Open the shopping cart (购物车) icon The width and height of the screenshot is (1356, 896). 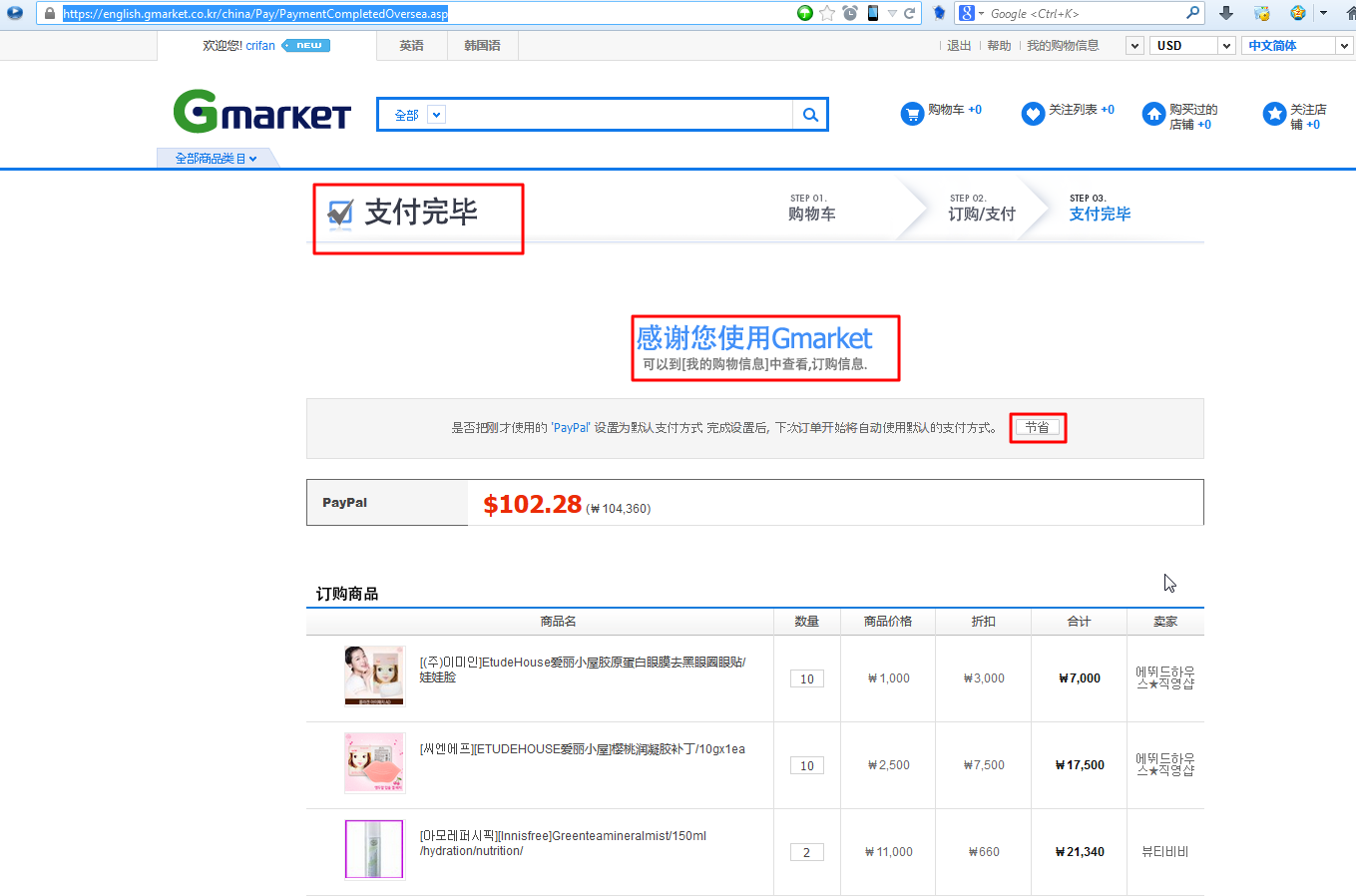click(912, 114)
